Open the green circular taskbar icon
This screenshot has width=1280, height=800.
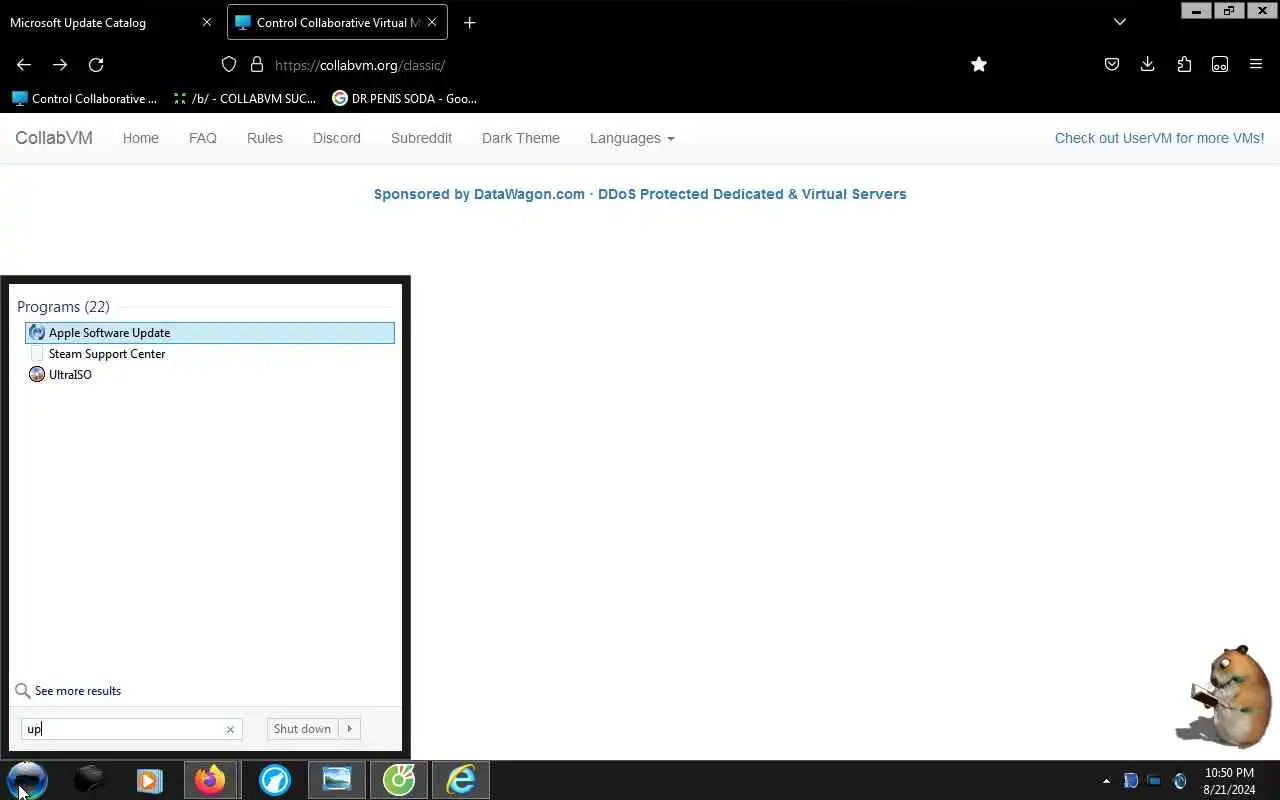399,780
